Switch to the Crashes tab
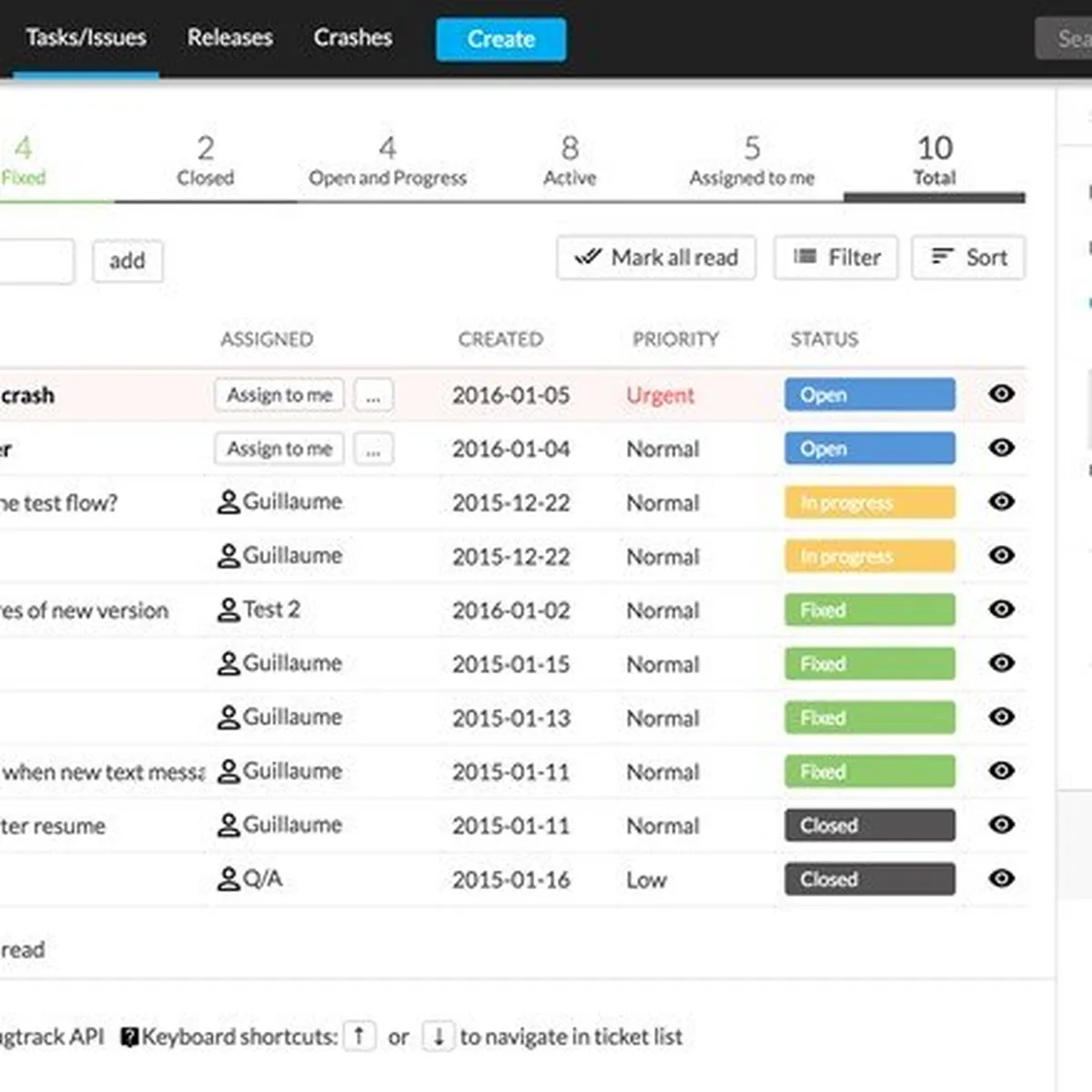Image resolution: width=1092 pixels, height=1092 pixels. tap(353, 37)
